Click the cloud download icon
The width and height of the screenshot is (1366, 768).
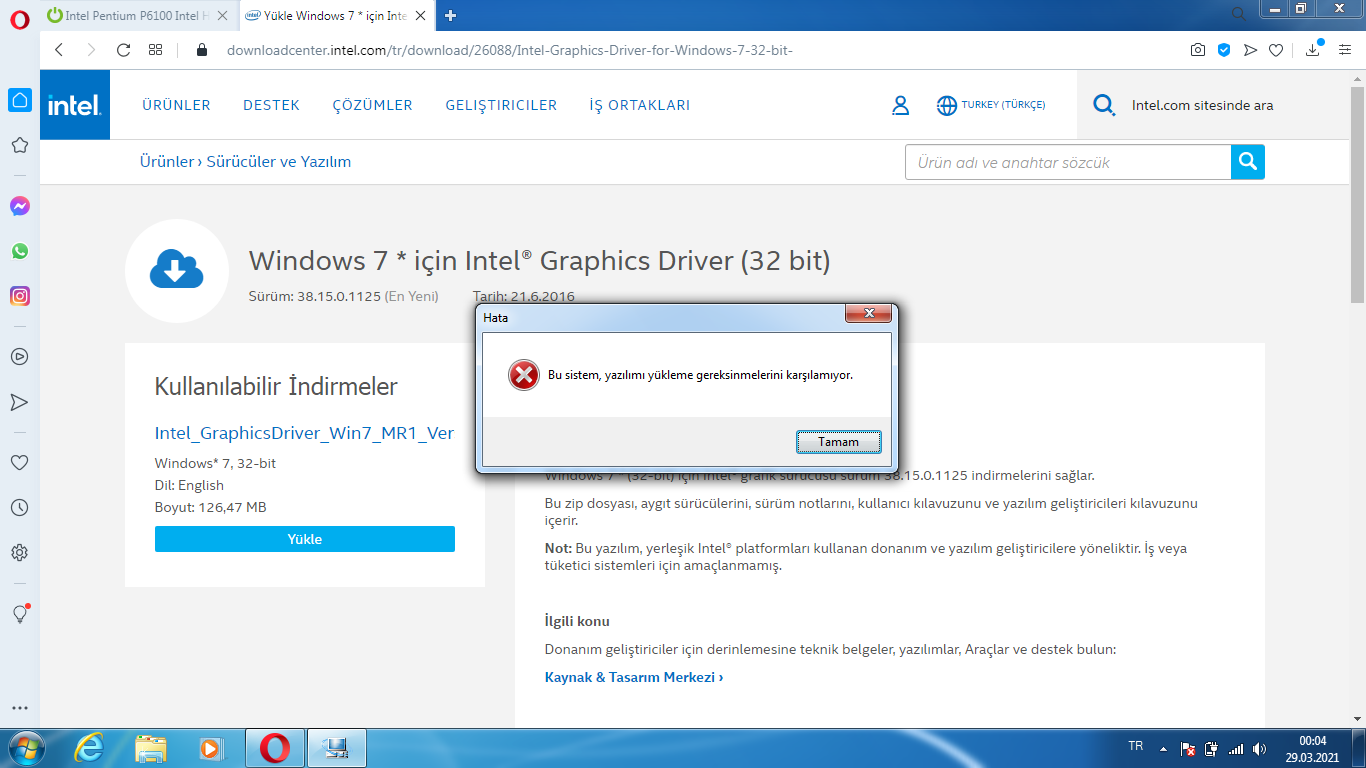pyautogui.click(x=177, y=271)
